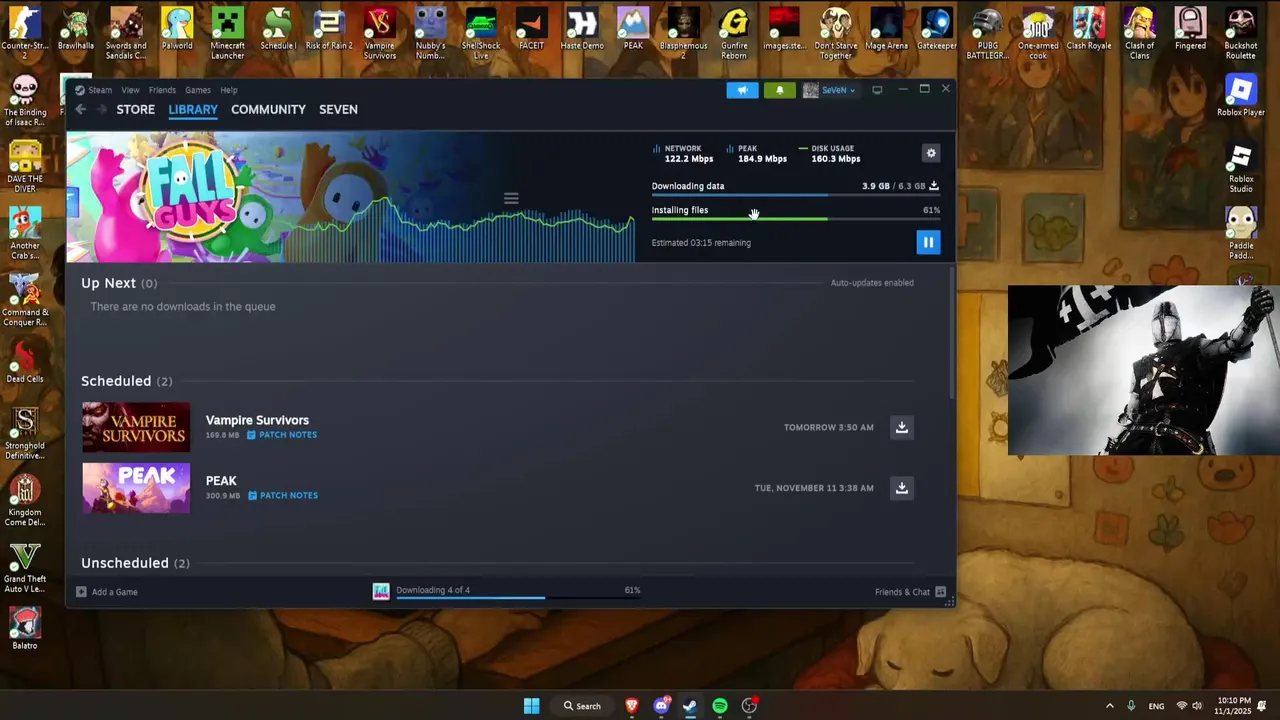The width and height of the screenshot is (1280, 720).
Task: Click the Scheduled (2) section header
Action: click(126, 381)
